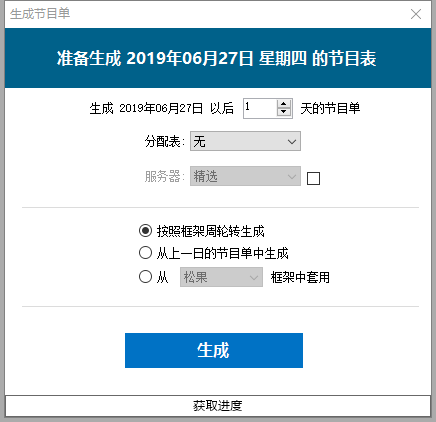Click the 准备生成 header banner
The height and width of the screenshot is (422, 436).
[x=218, y=58]
